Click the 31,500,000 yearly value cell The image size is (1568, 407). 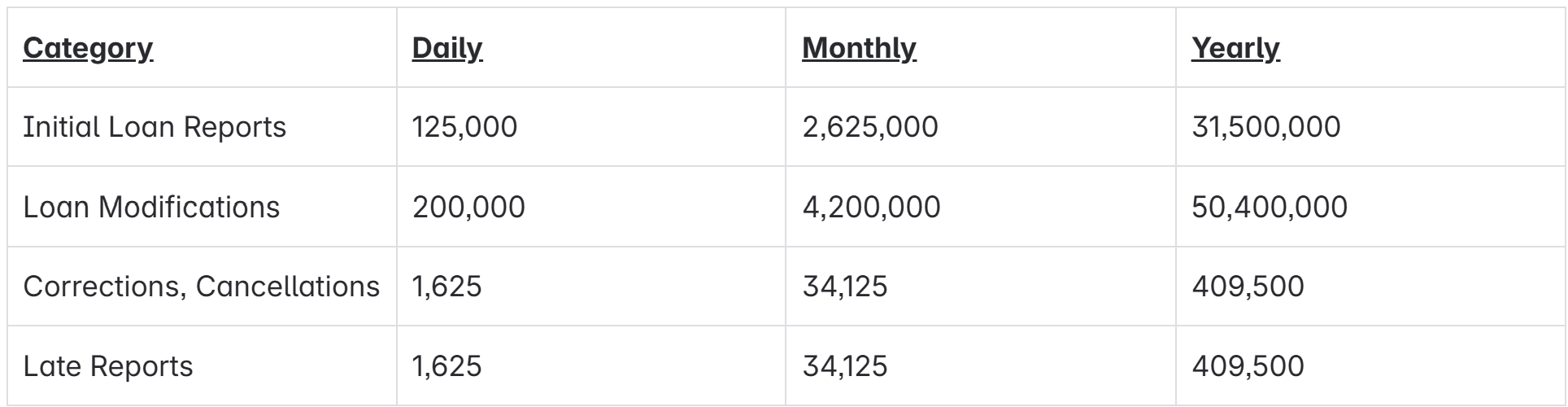click(1265, 127)
